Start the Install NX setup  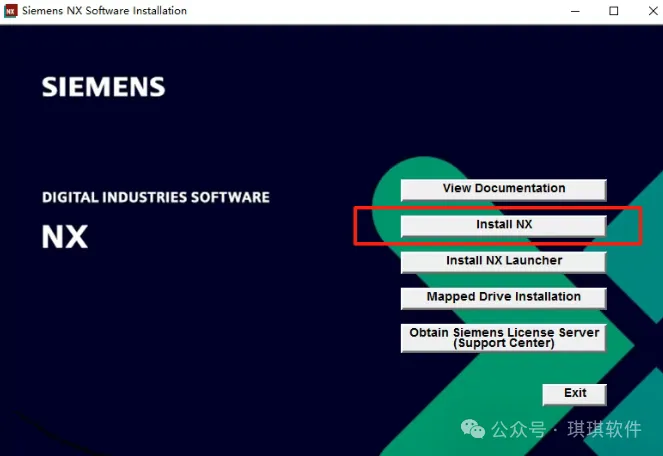tap(503, 226)
